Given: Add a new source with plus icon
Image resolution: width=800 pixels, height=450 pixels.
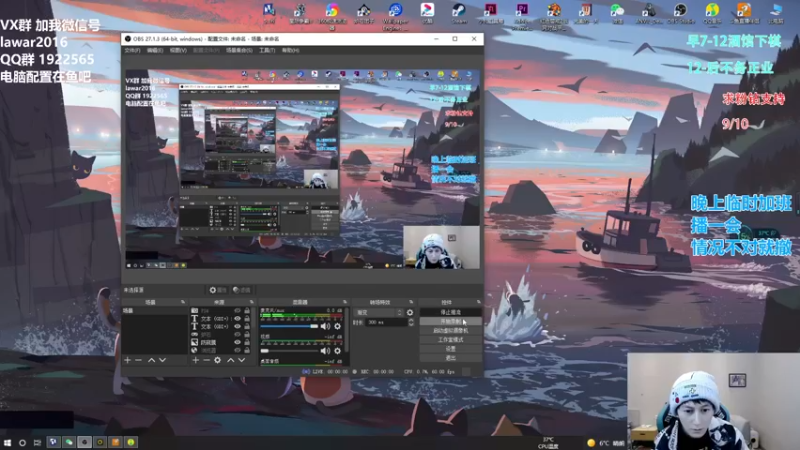Looking at the screenshot, I should click(x=195, y=360).
